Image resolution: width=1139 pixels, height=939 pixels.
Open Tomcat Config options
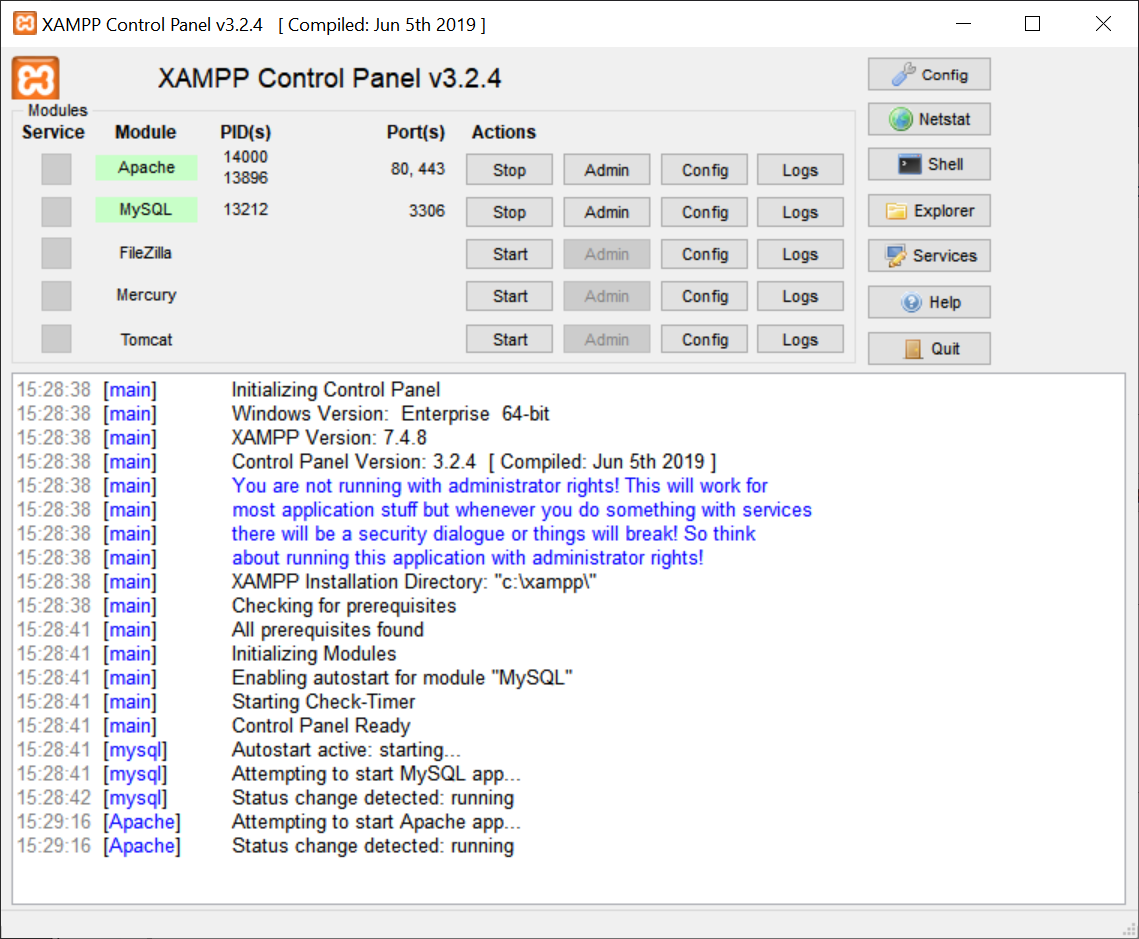pos(704,339)
